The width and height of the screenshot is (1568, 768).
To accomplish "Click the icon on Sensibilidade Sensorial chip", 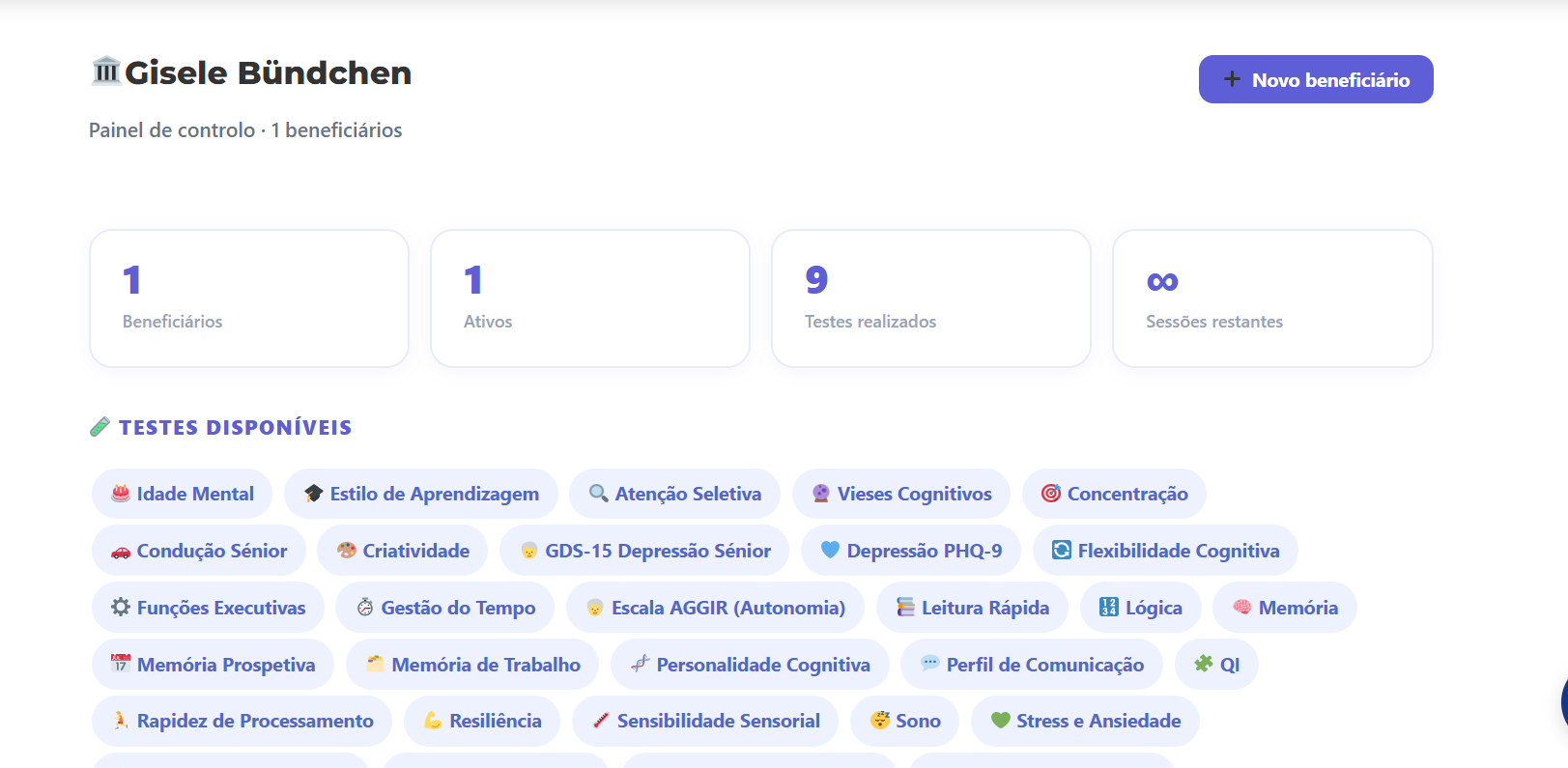I will tap(601, 721).
